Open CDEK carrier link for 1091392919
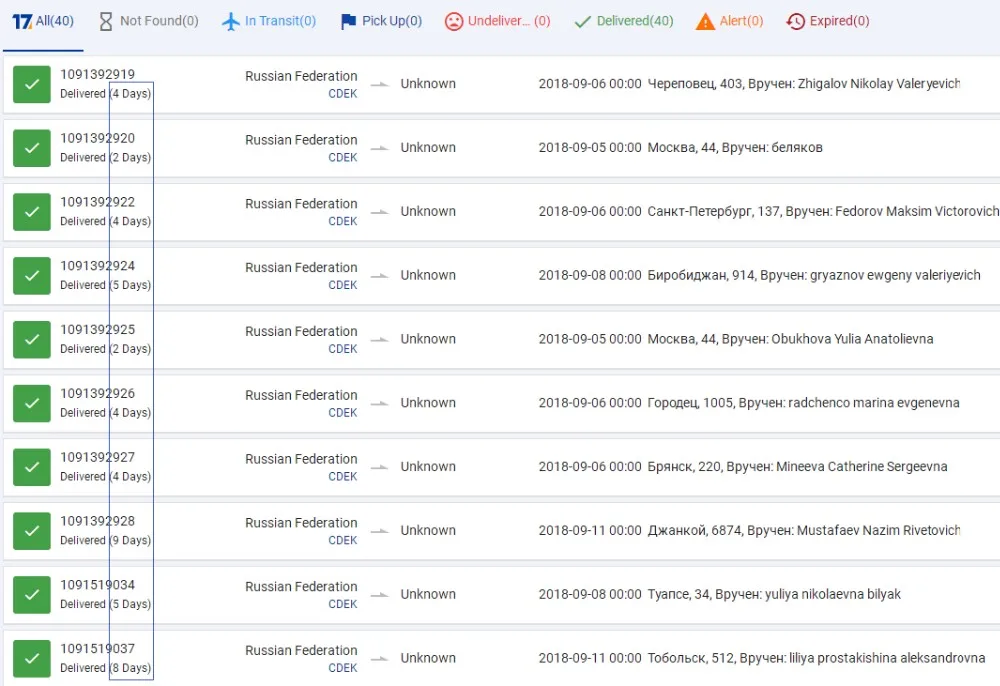 [342, 94]
